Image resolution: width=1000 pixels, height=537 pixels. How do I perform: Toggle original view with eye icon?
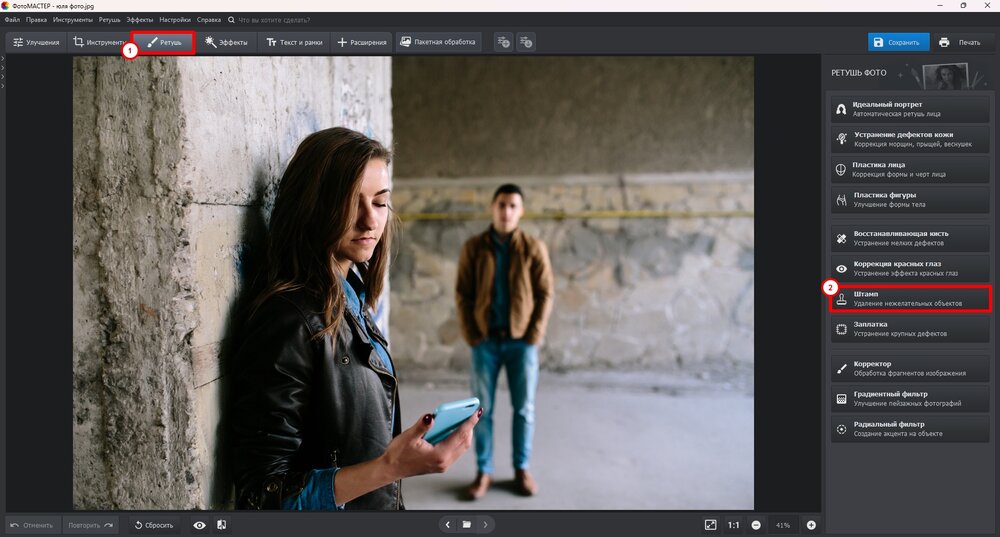(199, 525)
